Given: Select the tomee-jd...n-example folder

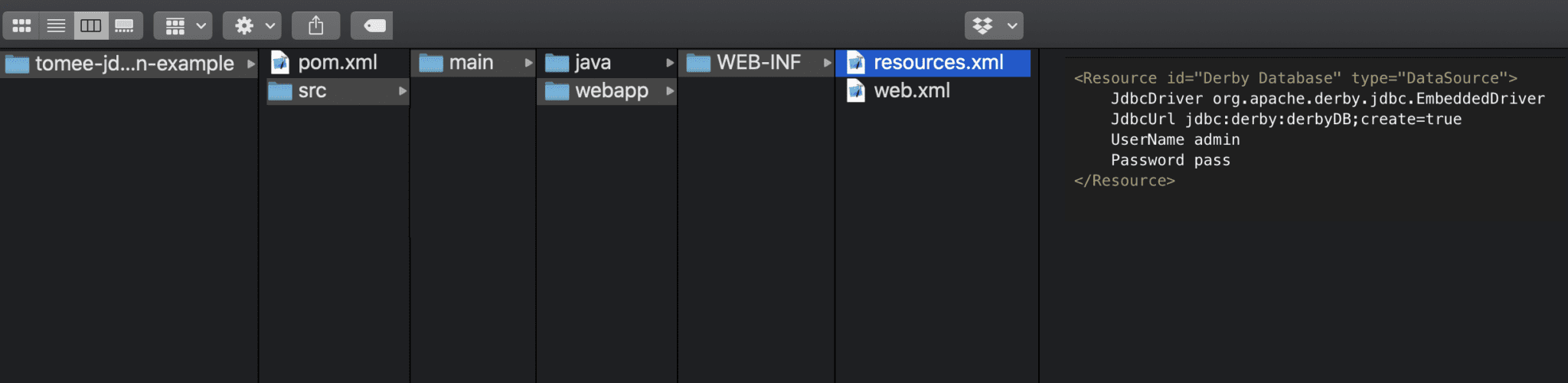Looking at the screenshot, I should [x=129, y=63].
